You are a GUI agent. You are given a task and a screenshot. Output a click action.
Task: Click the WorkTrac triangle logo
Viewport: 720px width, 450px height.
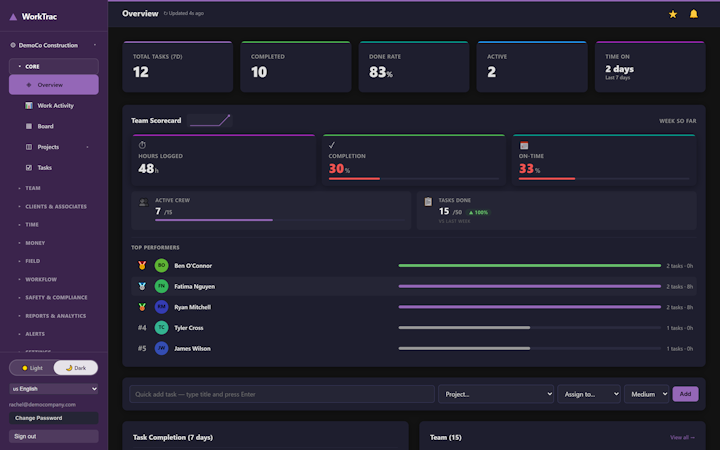[x=13, y=17]
